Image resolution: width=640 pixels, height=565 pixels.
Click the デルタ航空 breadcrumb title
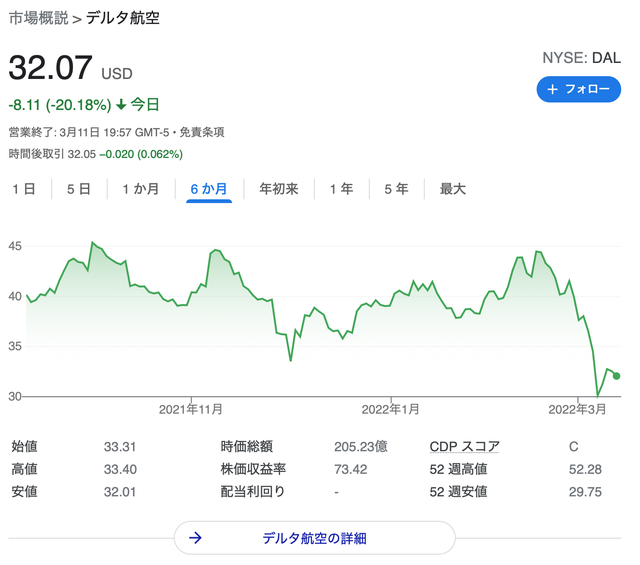122,18
